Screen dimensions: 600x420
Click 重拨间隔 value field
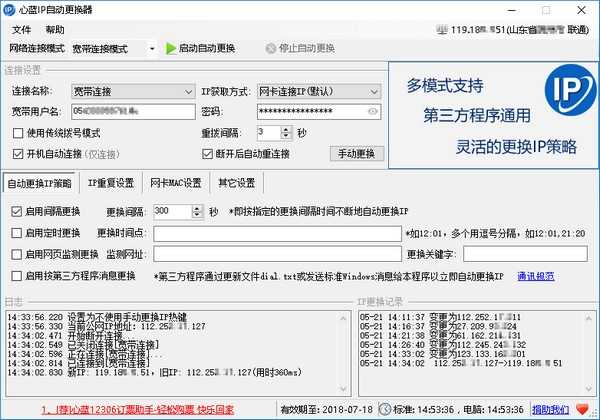click(x=269, y=133)
